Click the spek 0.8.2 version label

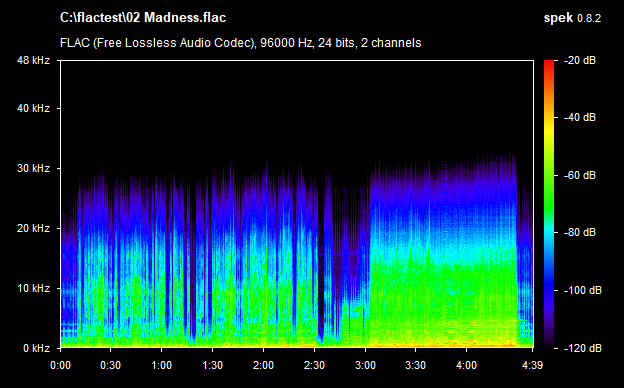pyautogui.click(x=572, y=18)
